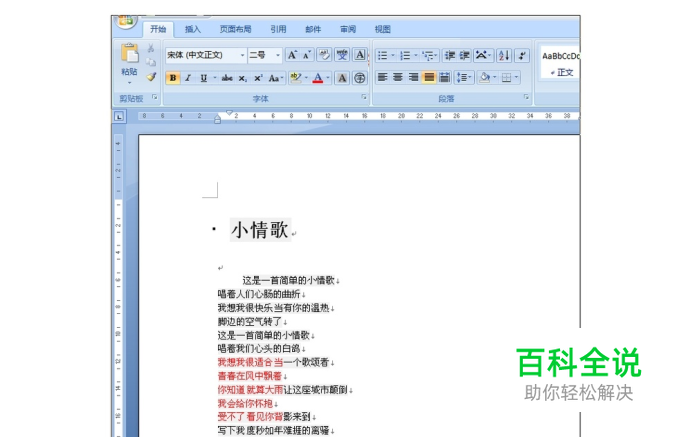Viewport: 692px width, 437px height.
Task: Click the Phonetic Guide (文) icon
Action: coord(342,55)
